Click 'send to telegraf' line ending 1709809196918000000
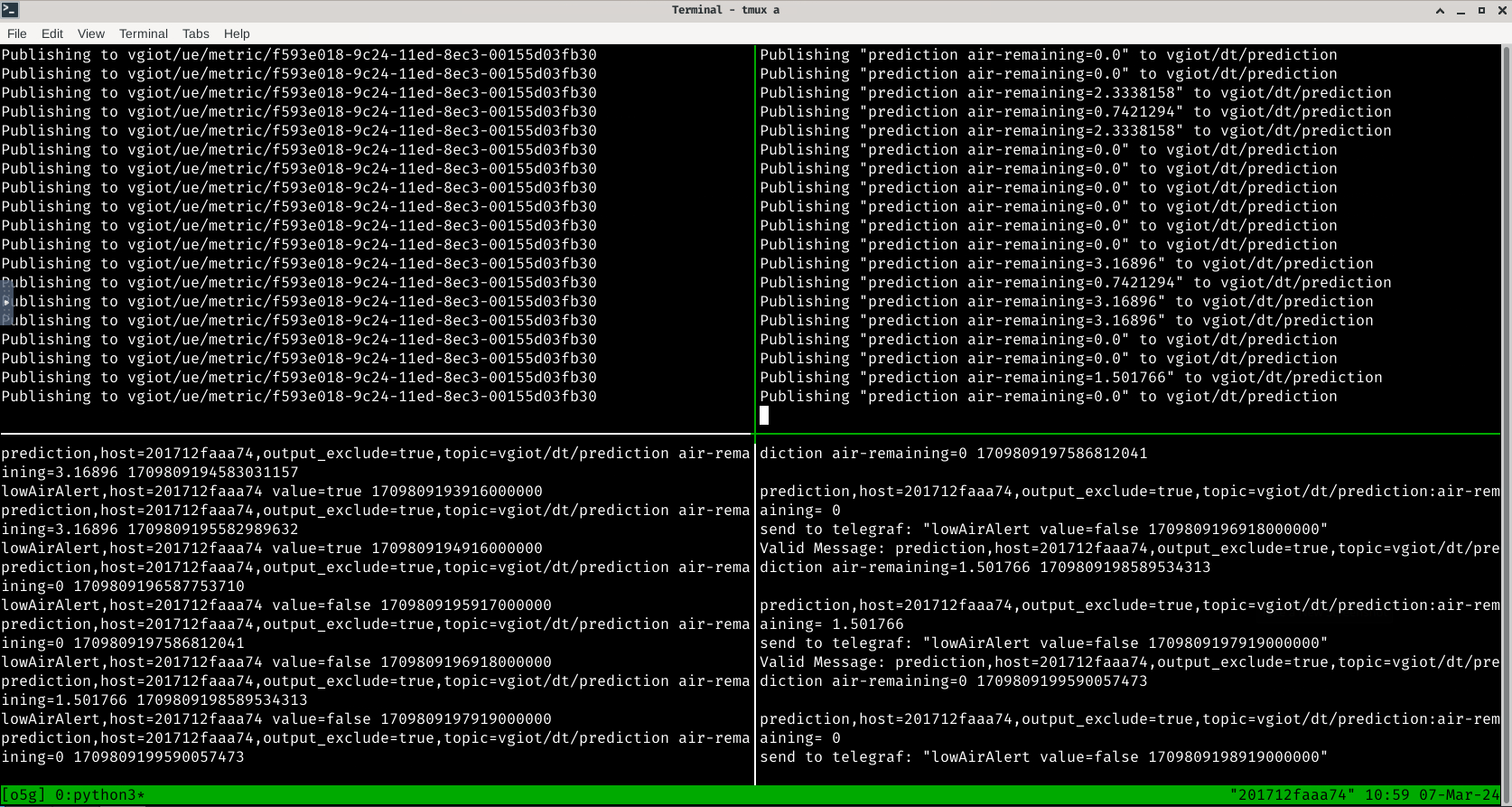Screen dimensions: 1512x807 (1044, 530)
